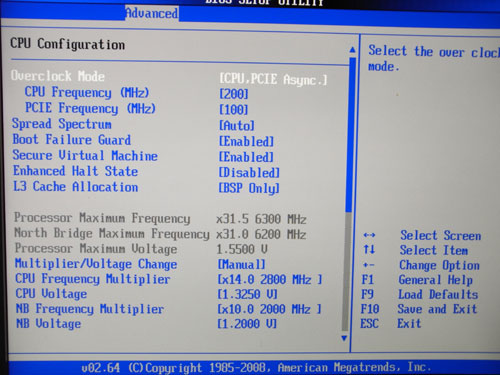Change the [x14.0 2800 MHz] multiplier value
This screenshot has height=375, width=500.
pyautogui.click(x=270, y=279)
